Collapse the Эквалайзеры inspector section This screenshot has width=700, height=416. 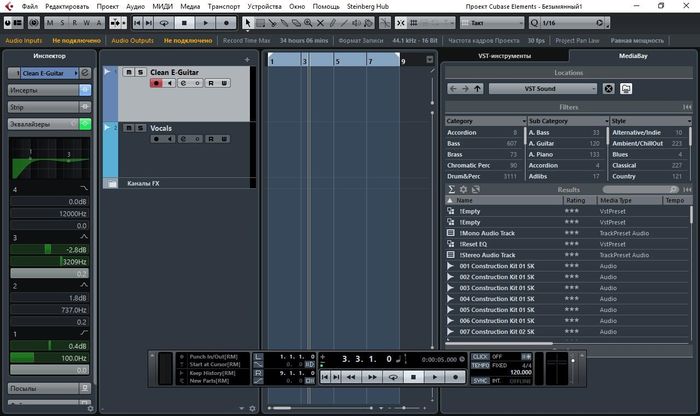coord(43,124)
